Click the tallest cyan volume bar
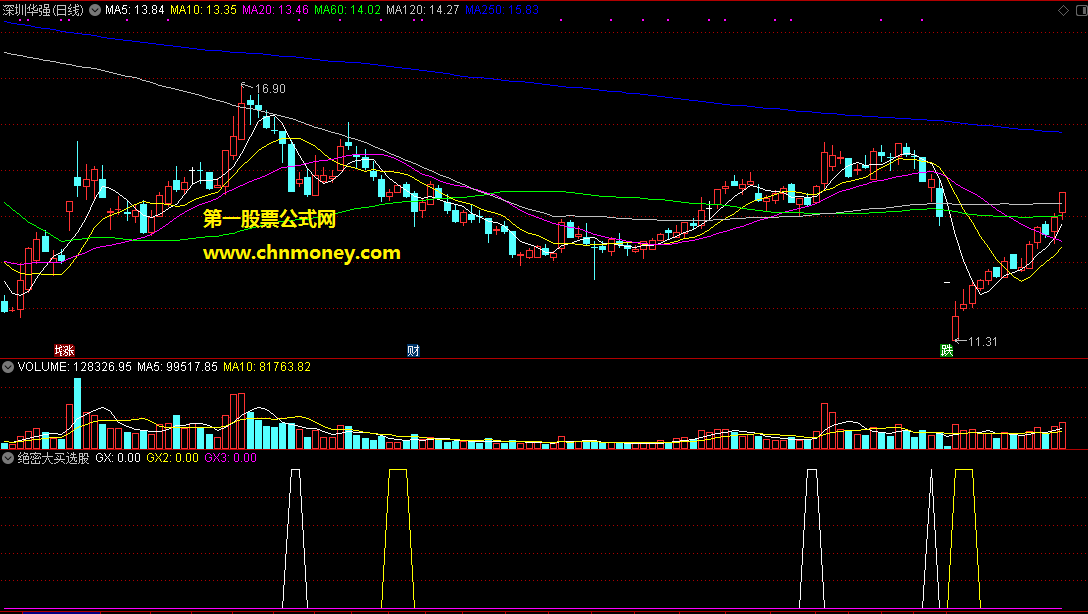 78,413
